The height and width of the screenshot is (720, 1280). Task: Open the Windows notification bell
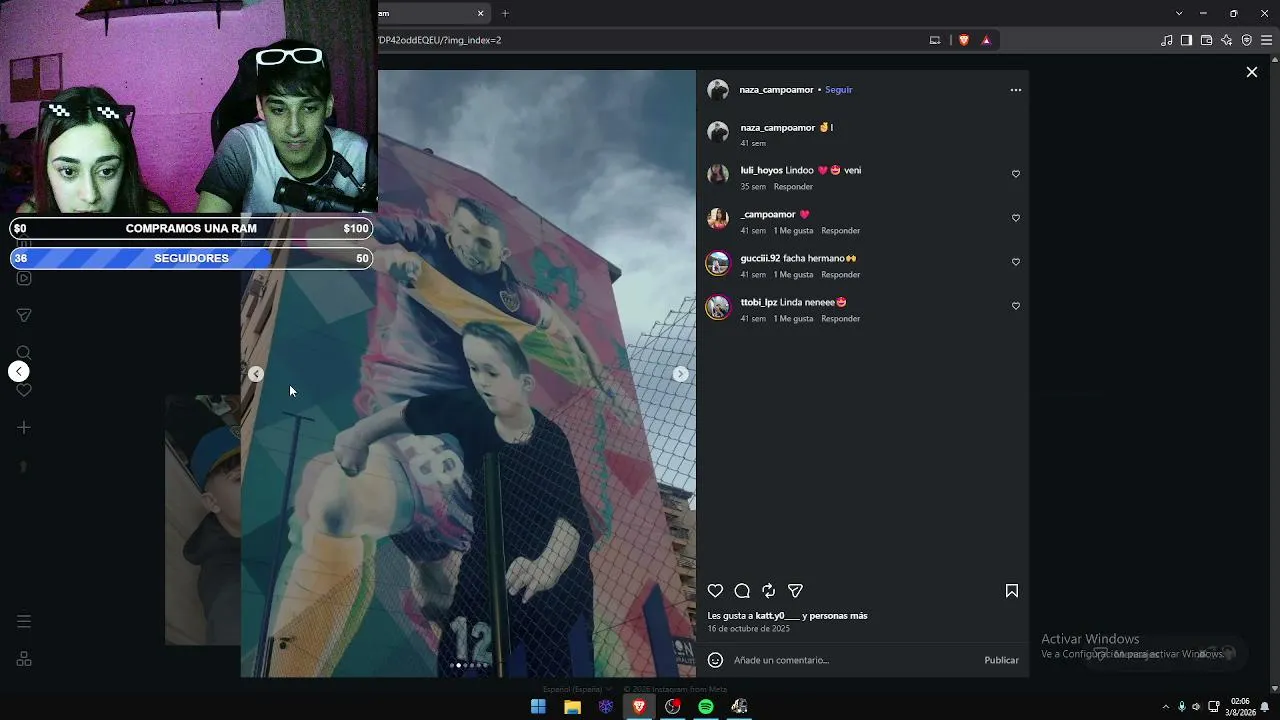click(x=1265, y=707)
